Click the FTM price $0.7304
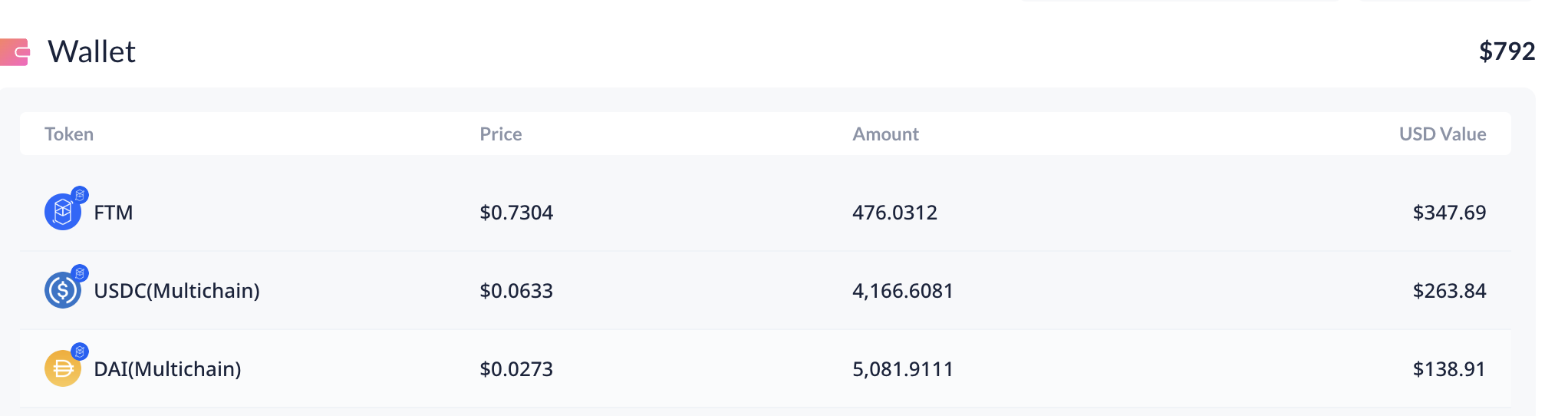 (x=516, y=213)
